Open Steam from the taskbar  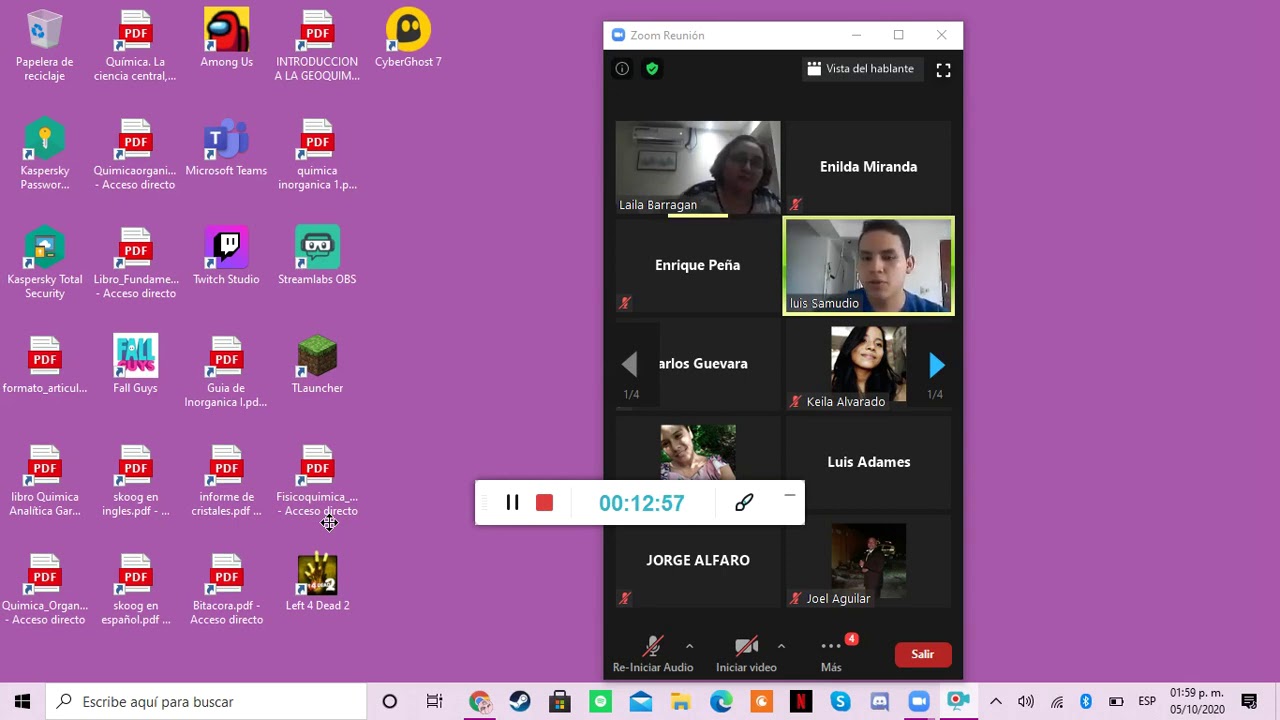tap(520, 701)
